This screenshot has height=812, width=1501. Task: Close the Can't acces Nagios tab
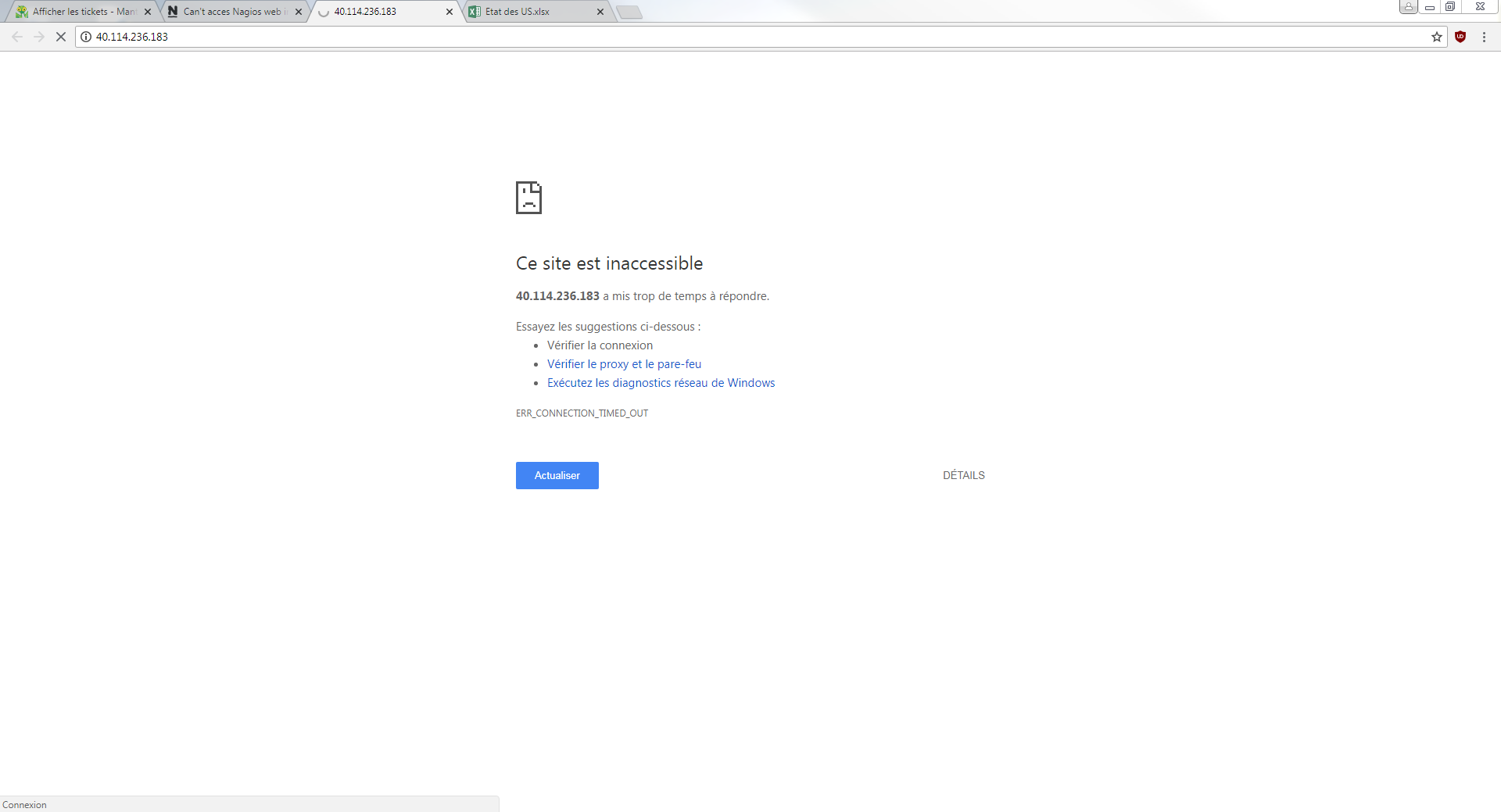[299, 12]
